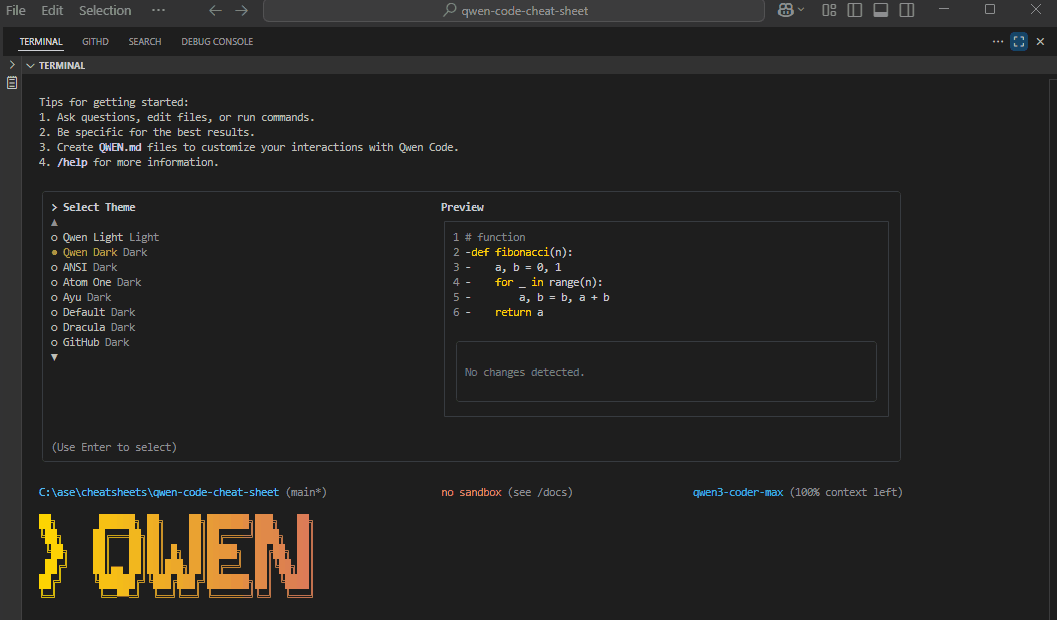Switch to the TERMINAL tab
1057x620 pixels.
coord(41,42)
